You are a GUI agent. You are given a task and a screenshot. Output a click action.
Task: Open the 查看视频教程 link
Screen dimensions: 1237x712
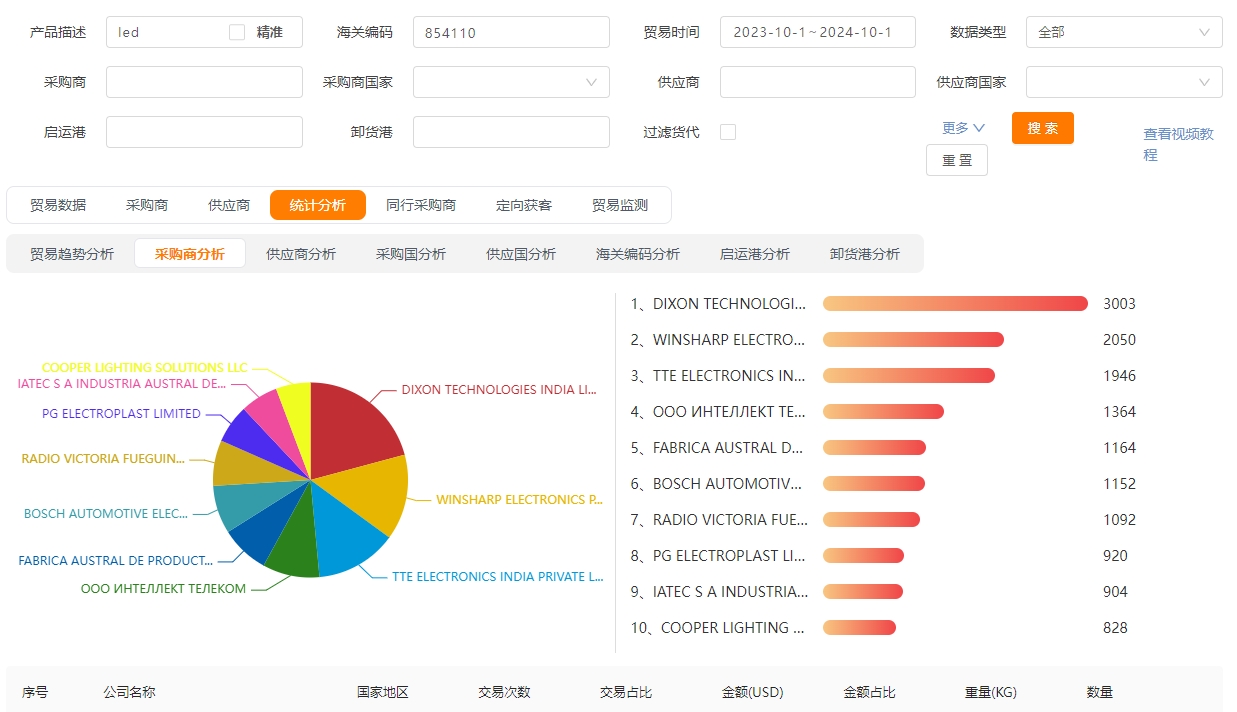(1179, 144)
